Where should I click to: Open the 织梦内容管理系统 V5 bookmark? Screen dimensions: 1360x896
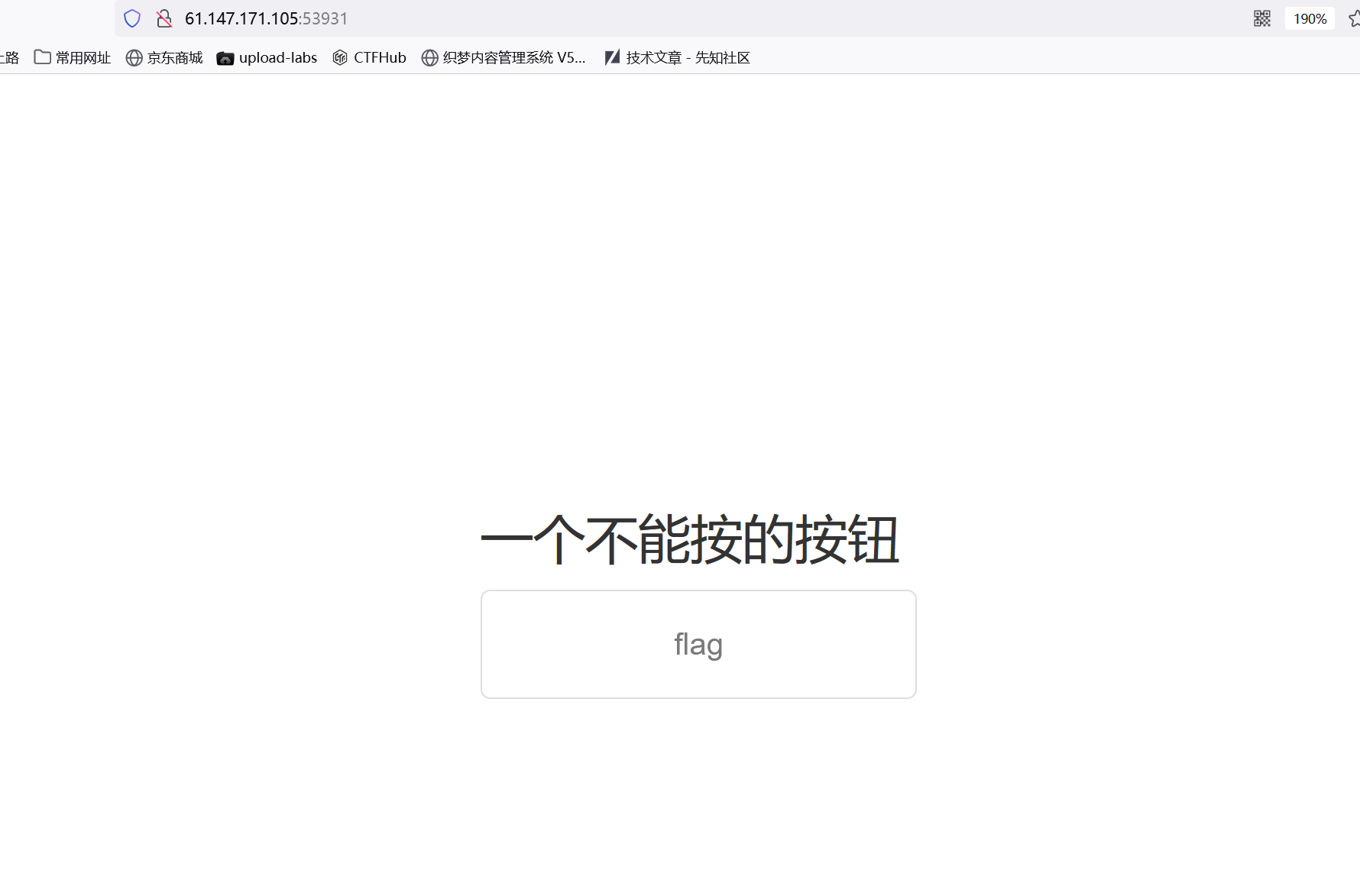504,57
